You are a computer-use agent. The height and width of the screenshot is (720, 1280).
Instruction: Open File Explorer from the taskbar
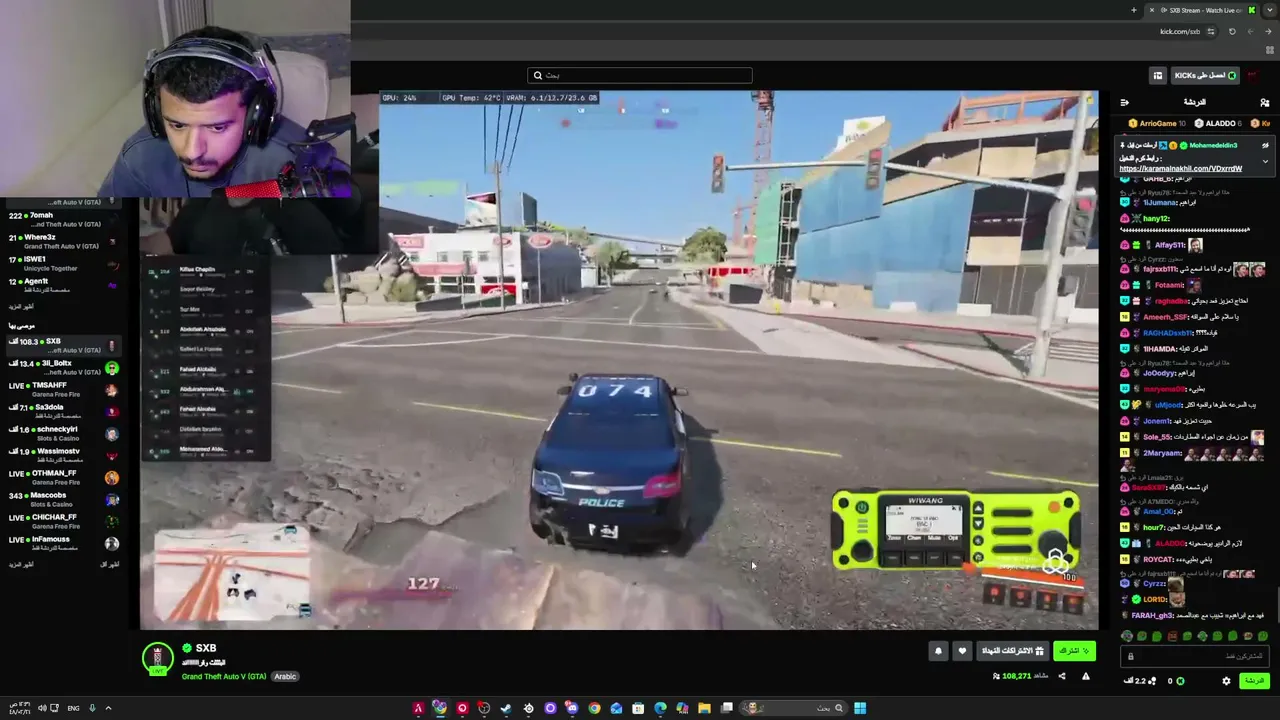coord(704,708)
